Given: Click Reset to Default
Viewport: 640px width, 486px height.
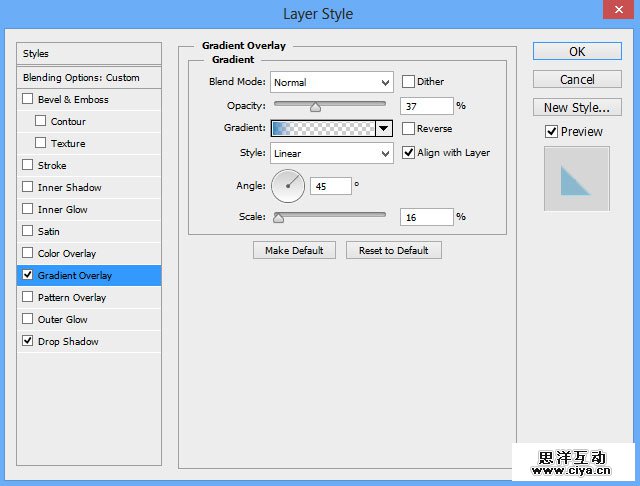Looking at the screenshot, I should (x=393, y=250).
